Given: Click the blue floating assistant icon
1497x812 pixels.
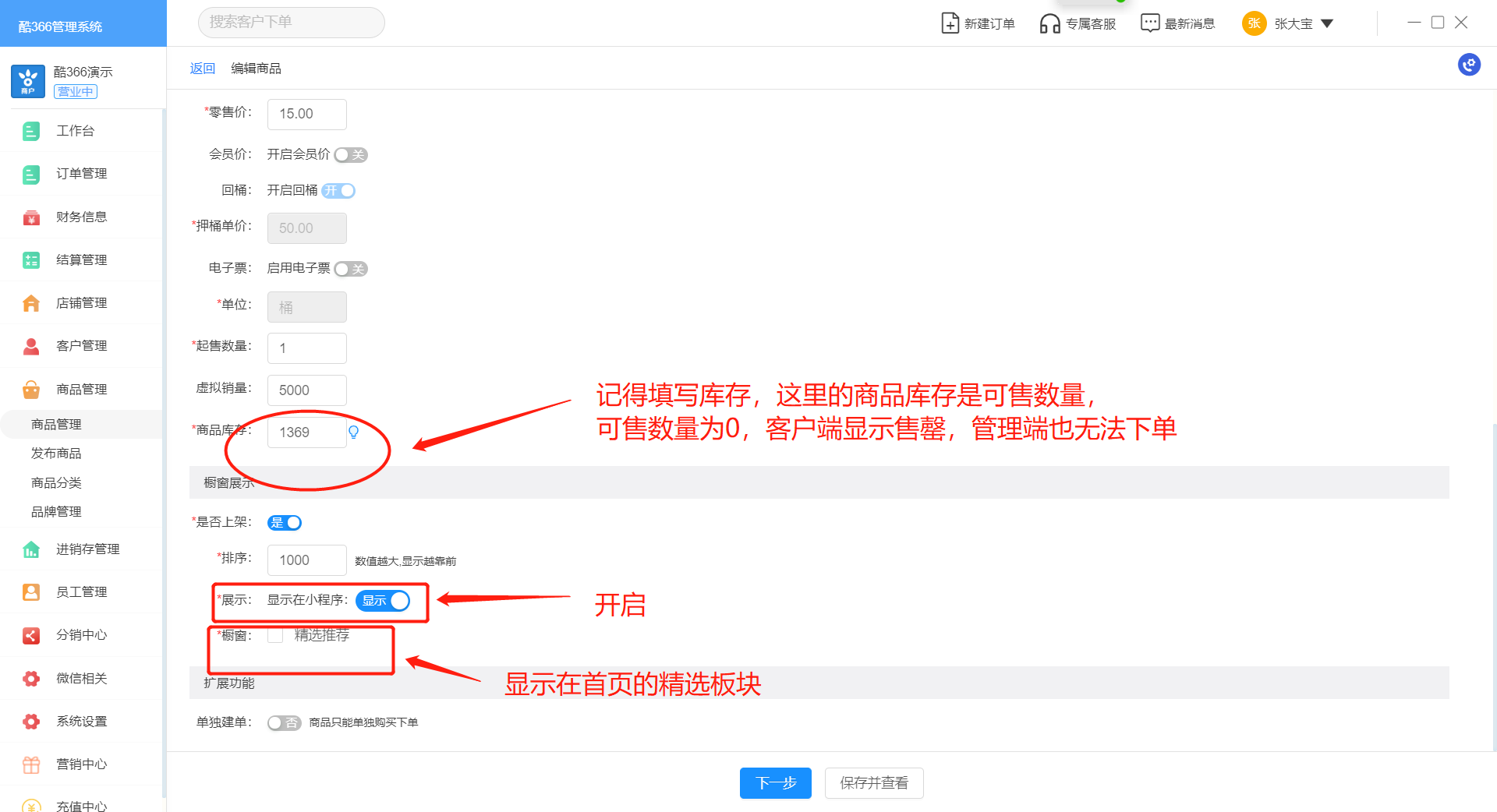Looking at the screenshot, I should click(1469, 65).
